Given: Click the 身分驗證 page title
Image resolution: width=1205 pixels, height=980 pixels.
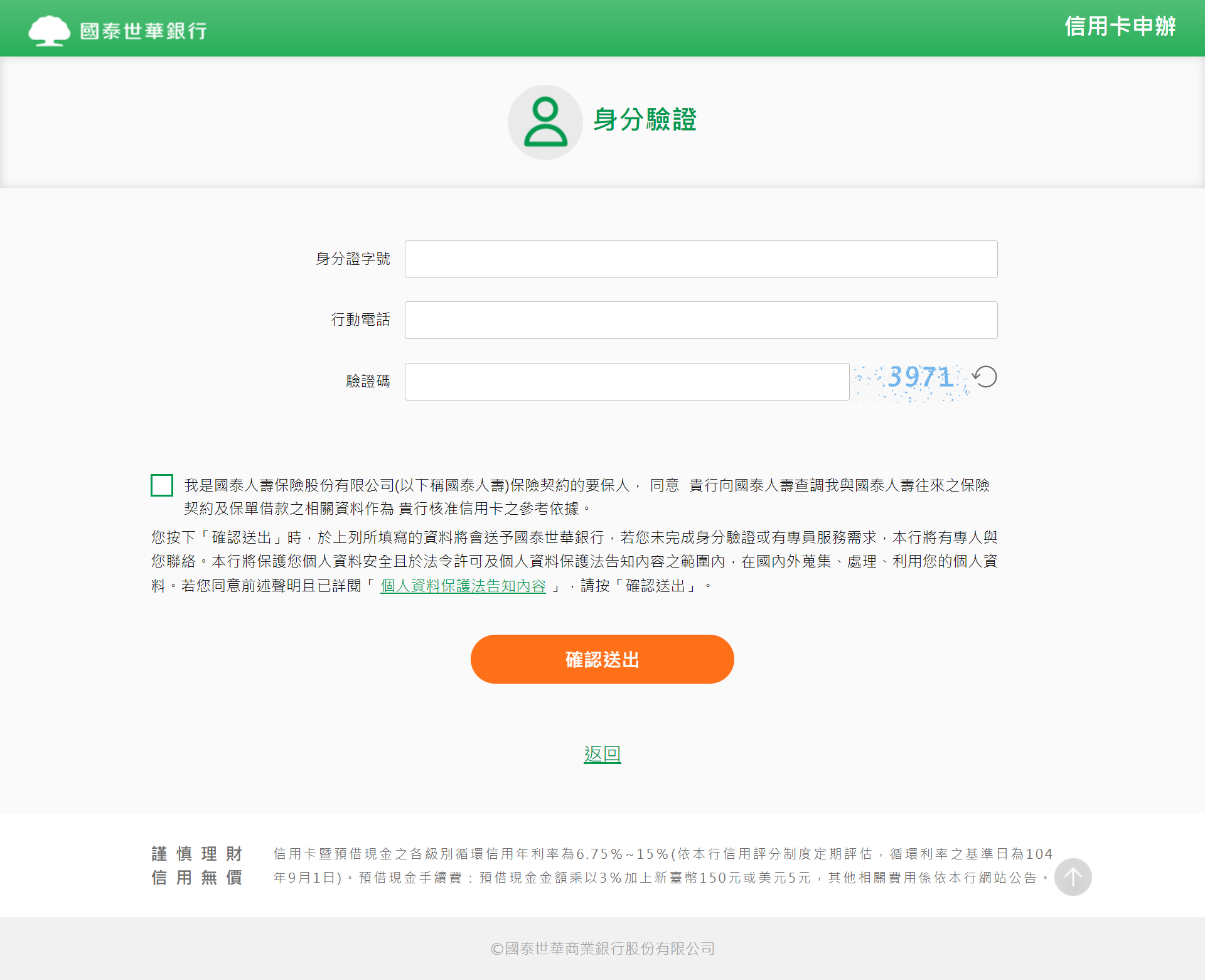Looking at the screenshot, I should pos(645,119).
